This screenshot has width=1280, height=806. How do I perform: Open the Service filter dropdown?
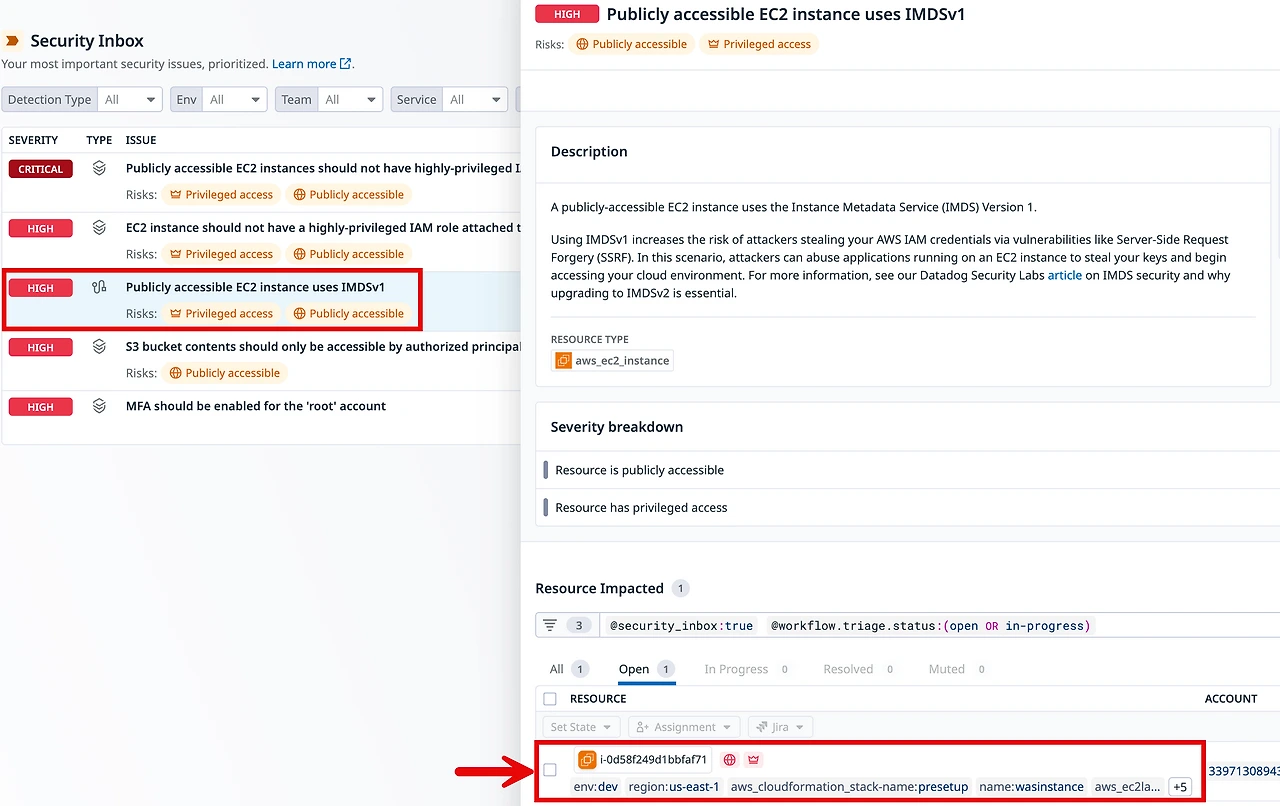[x=475, y=99]
